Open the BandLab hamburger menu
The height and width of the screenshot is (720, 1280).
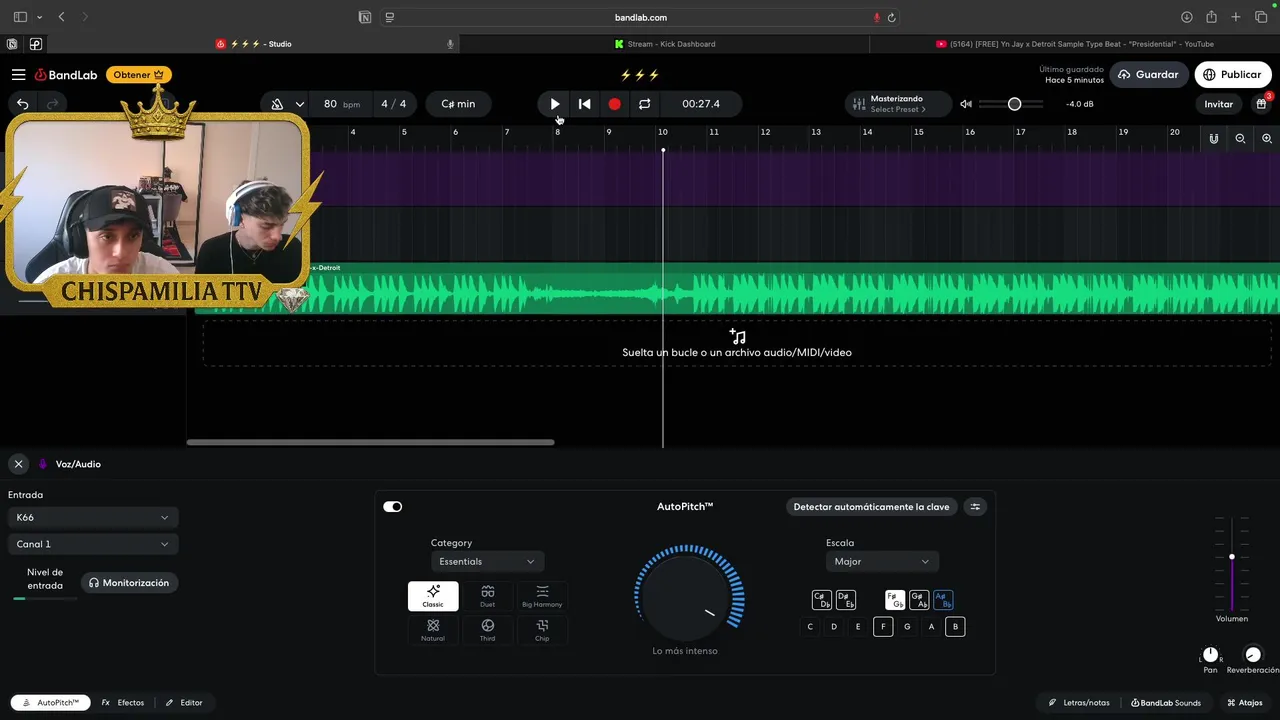point(18,75)
